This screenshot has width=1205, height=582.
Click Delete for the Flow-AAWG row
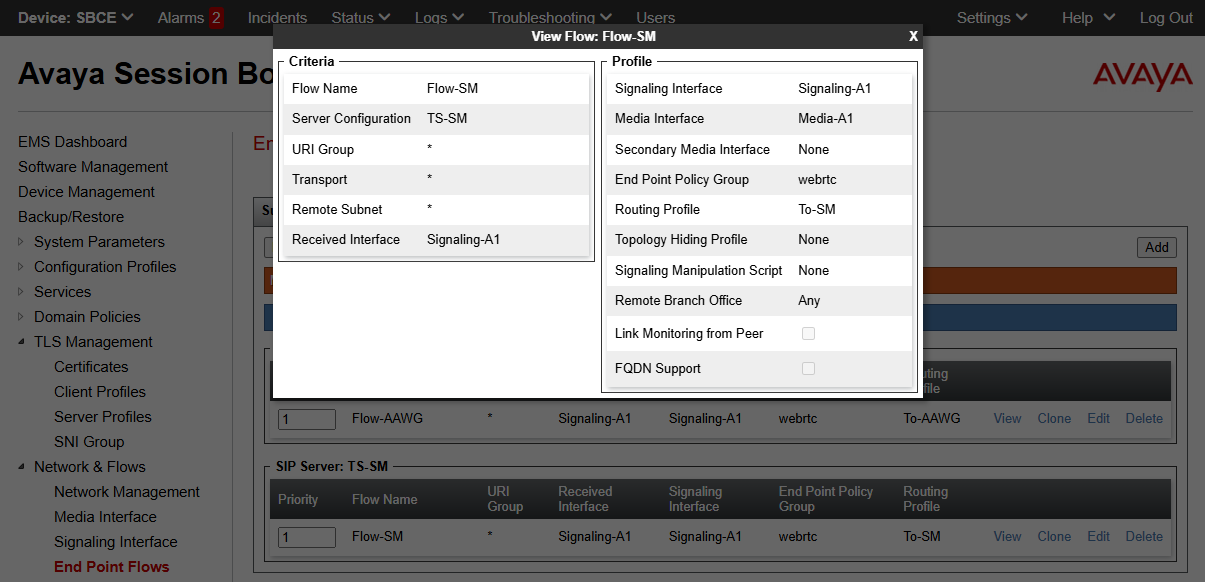tap(1144, 418)
